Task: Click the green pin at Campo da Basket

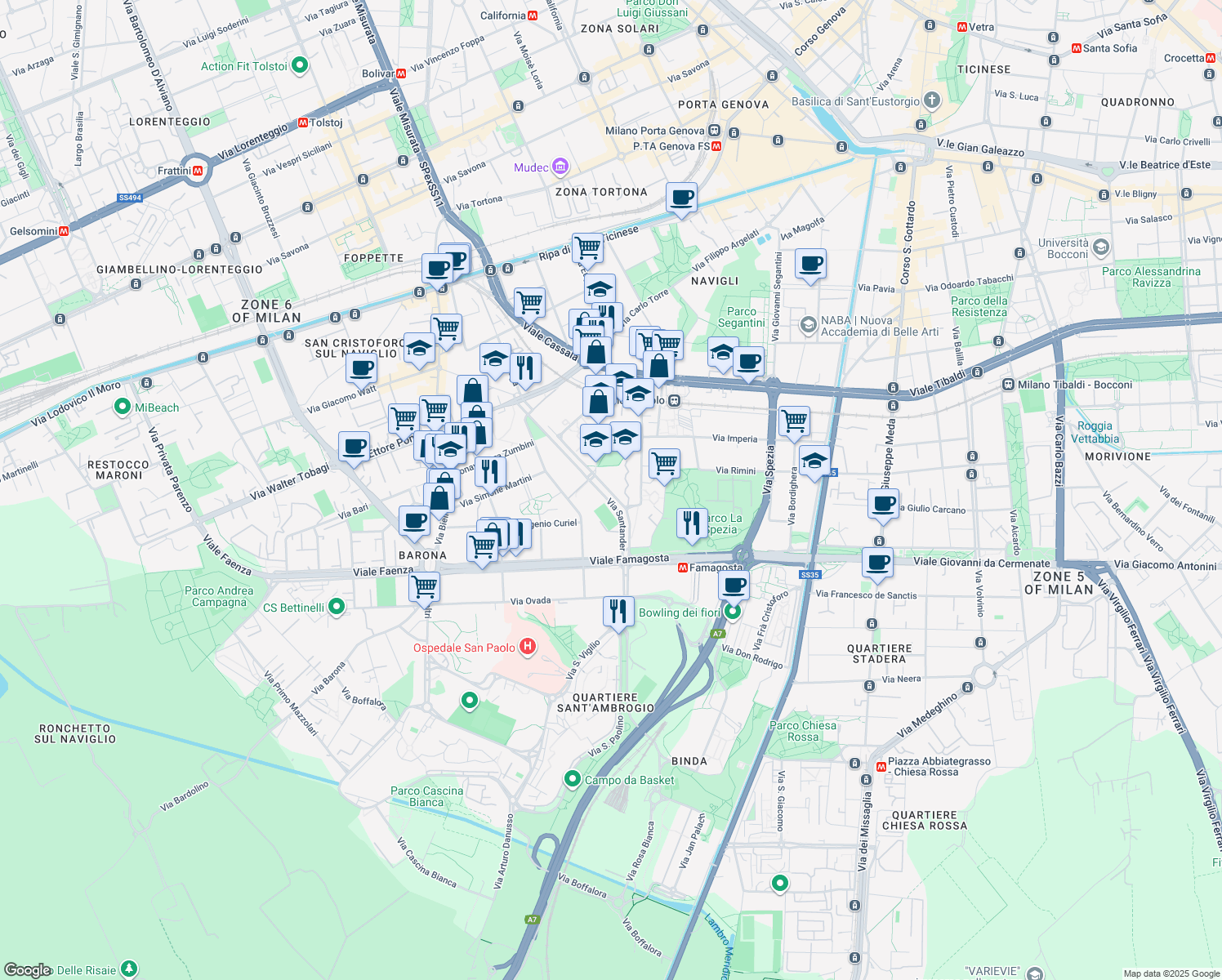Action: pyautogui.click(x=572, y=777)
